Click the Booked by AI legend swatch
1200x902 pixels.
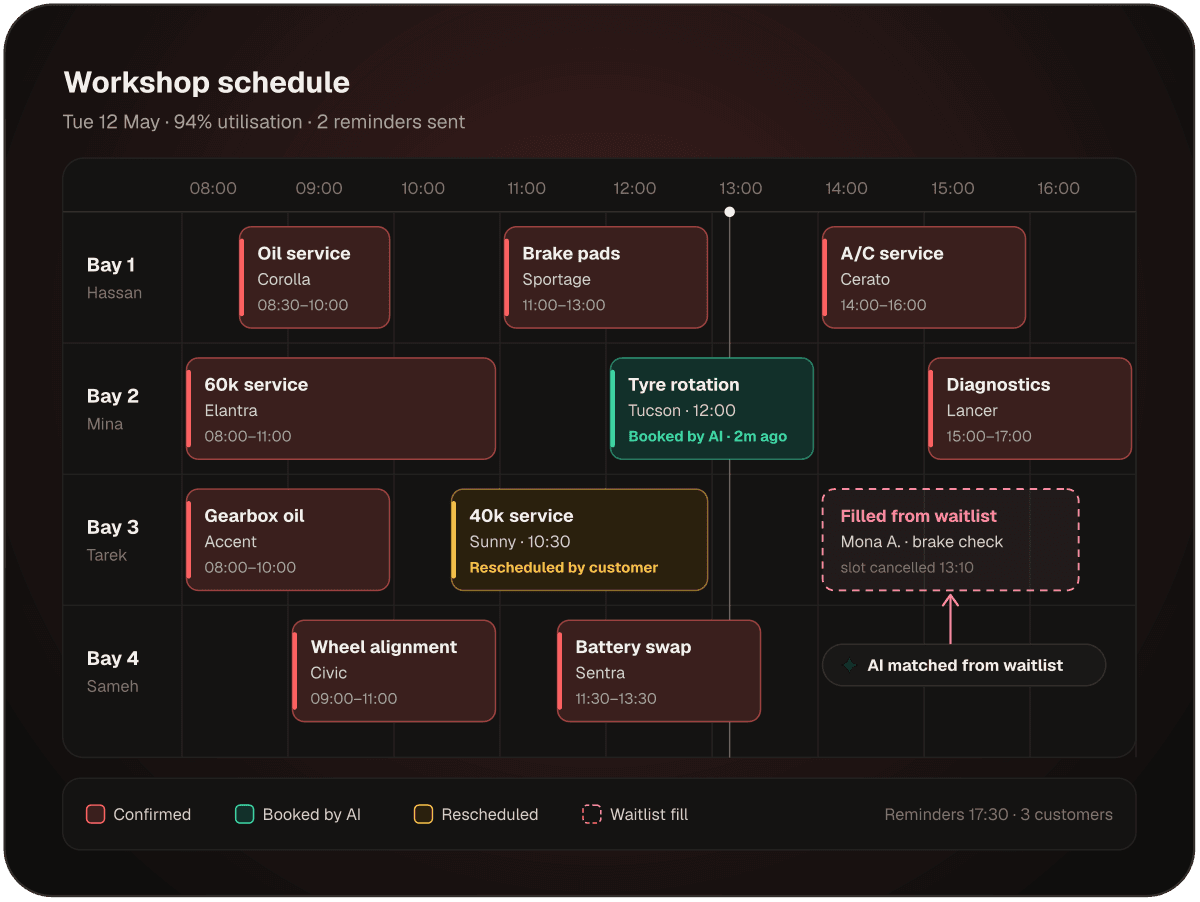[x=244, y=814]
